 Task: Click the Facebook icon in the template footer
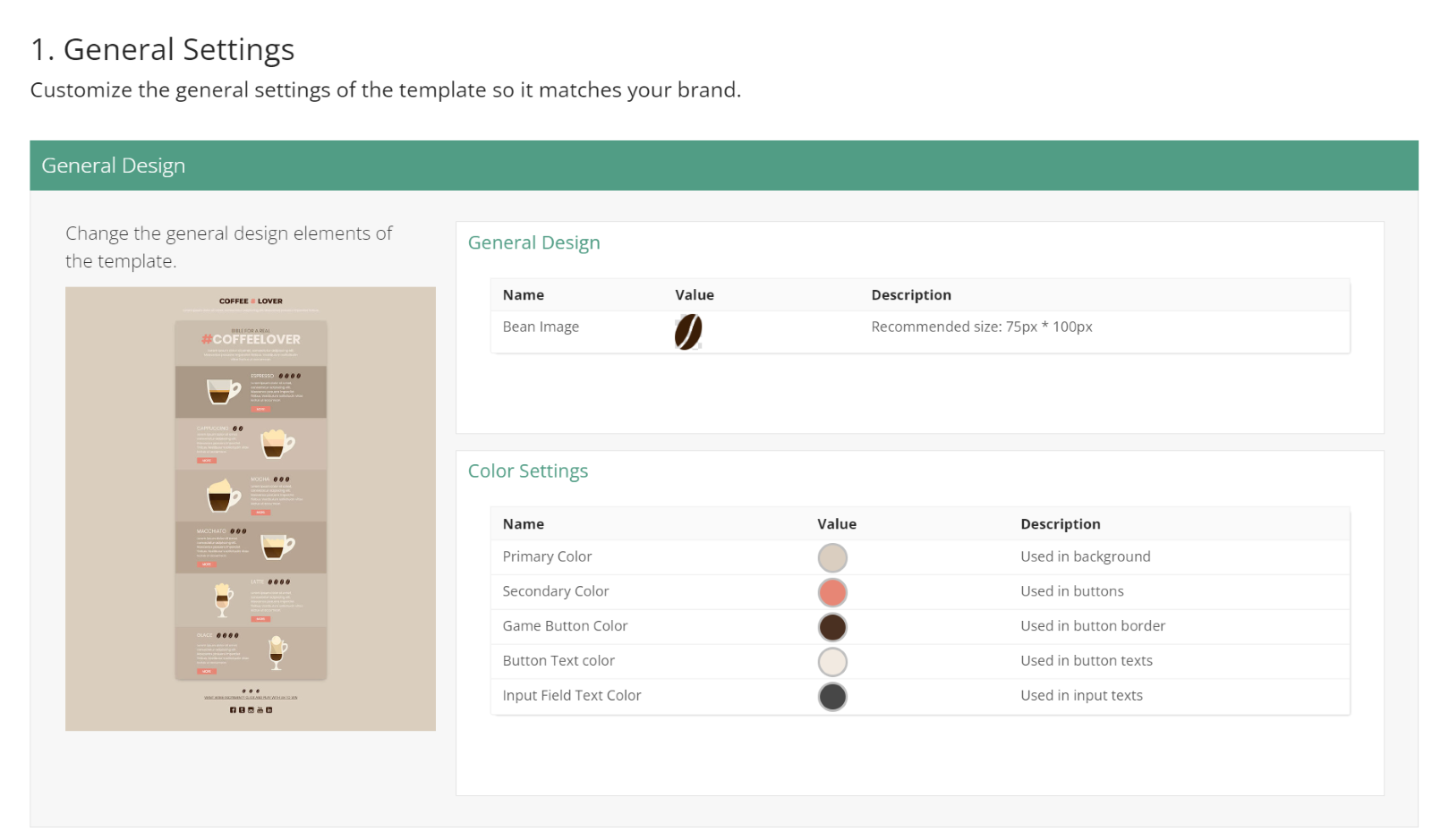tap(233, 709)
